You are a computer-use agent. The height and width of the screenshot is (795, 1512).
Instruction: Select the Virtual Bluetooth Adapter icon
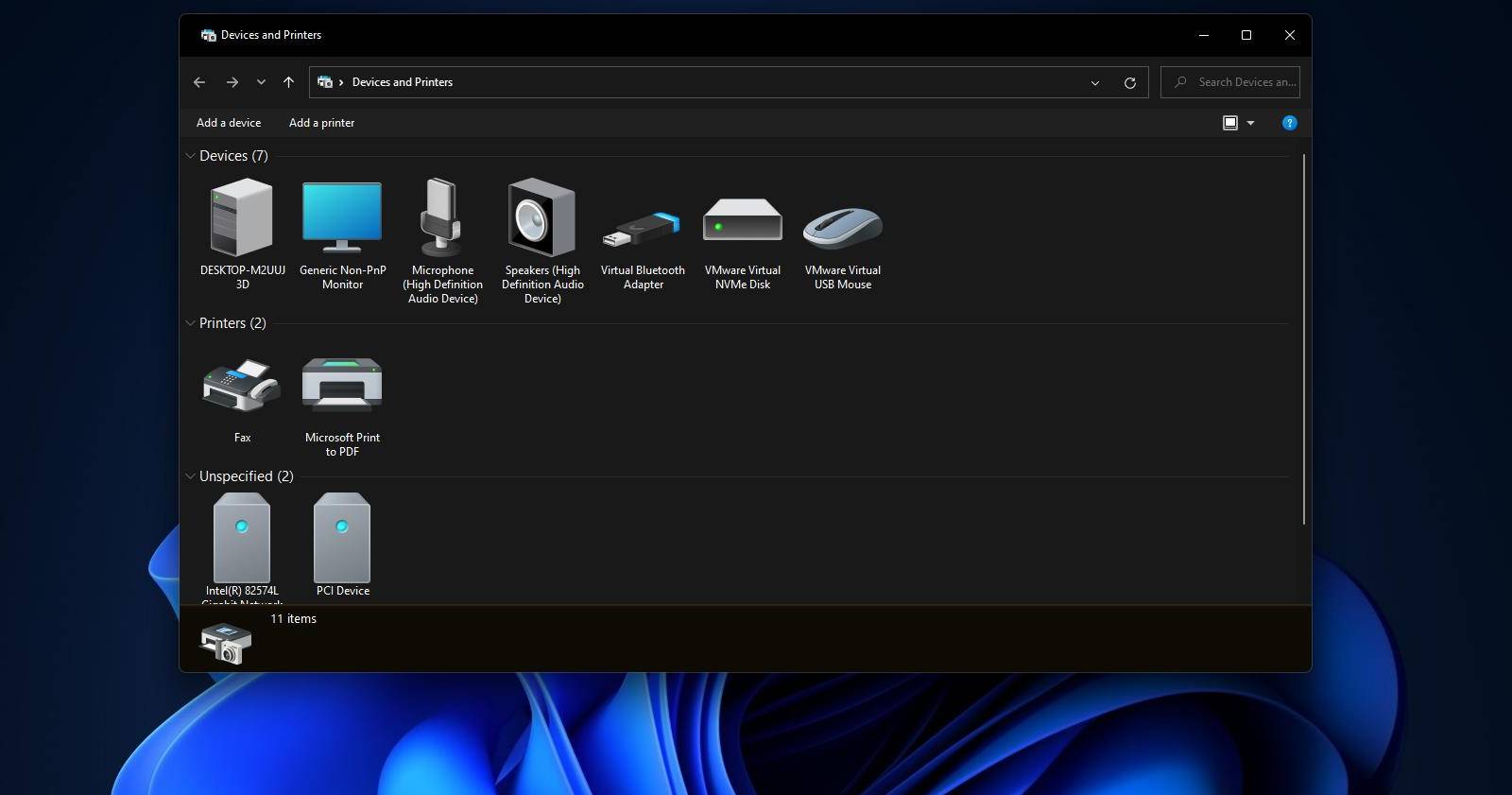click(x=643, y=228)
